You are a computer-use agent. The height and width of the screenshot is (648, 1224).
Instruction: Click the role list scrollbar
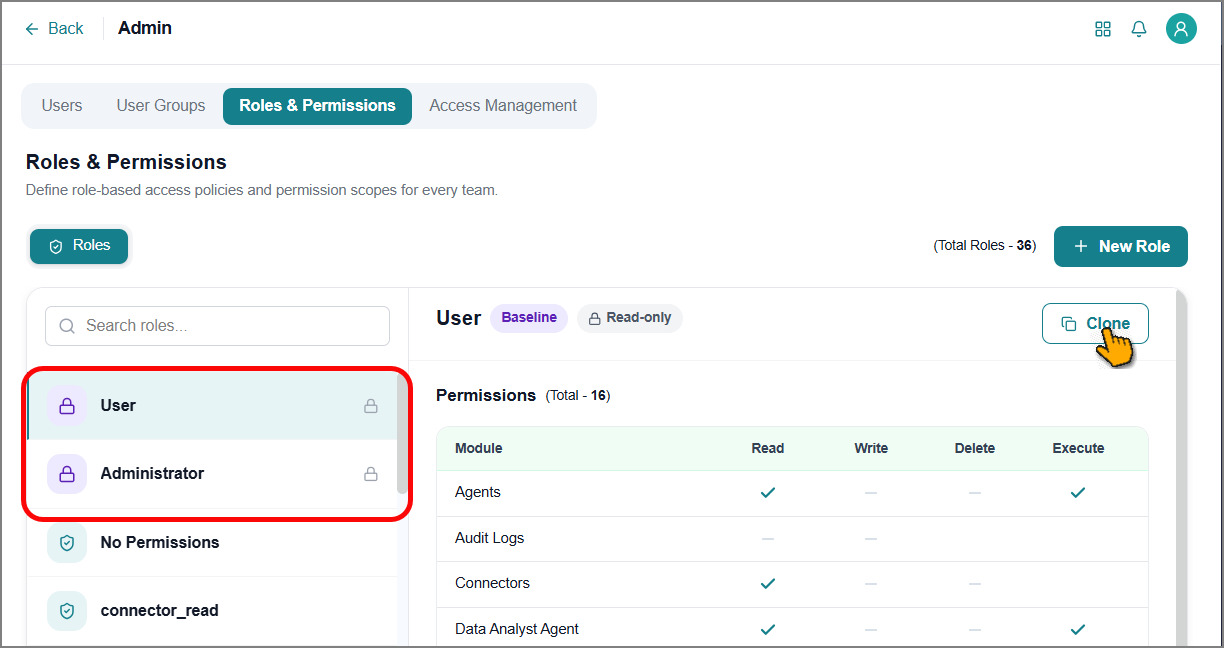[402, 434]
